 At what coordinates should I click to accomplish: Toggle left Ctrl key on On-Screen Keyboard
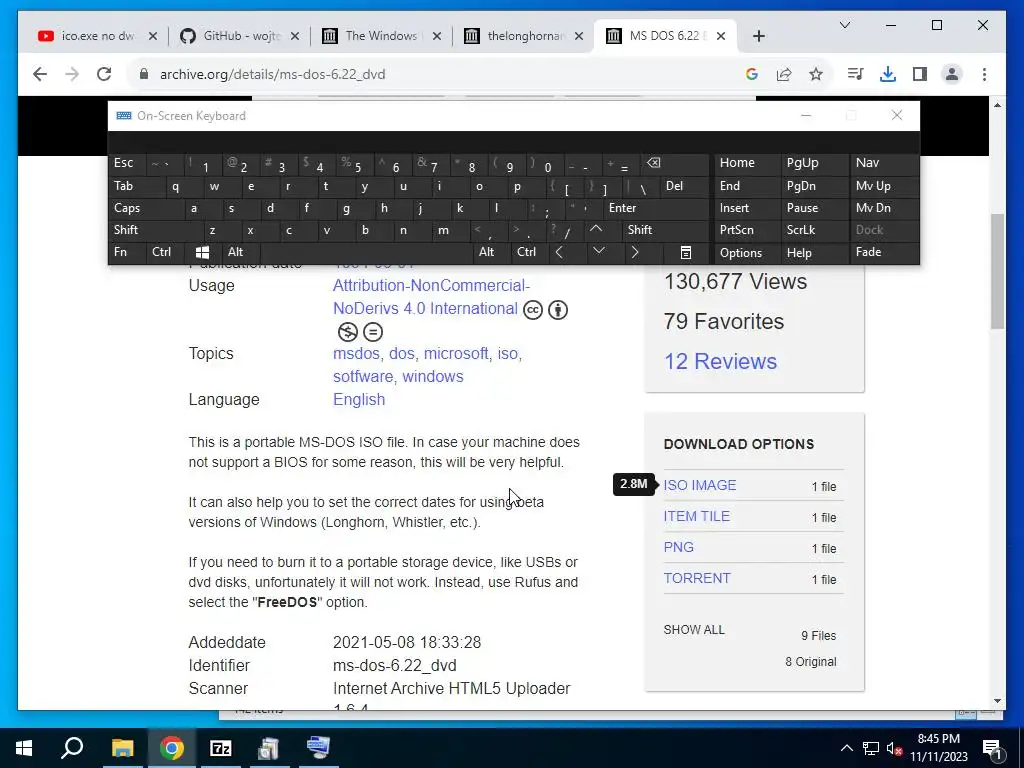165,252
